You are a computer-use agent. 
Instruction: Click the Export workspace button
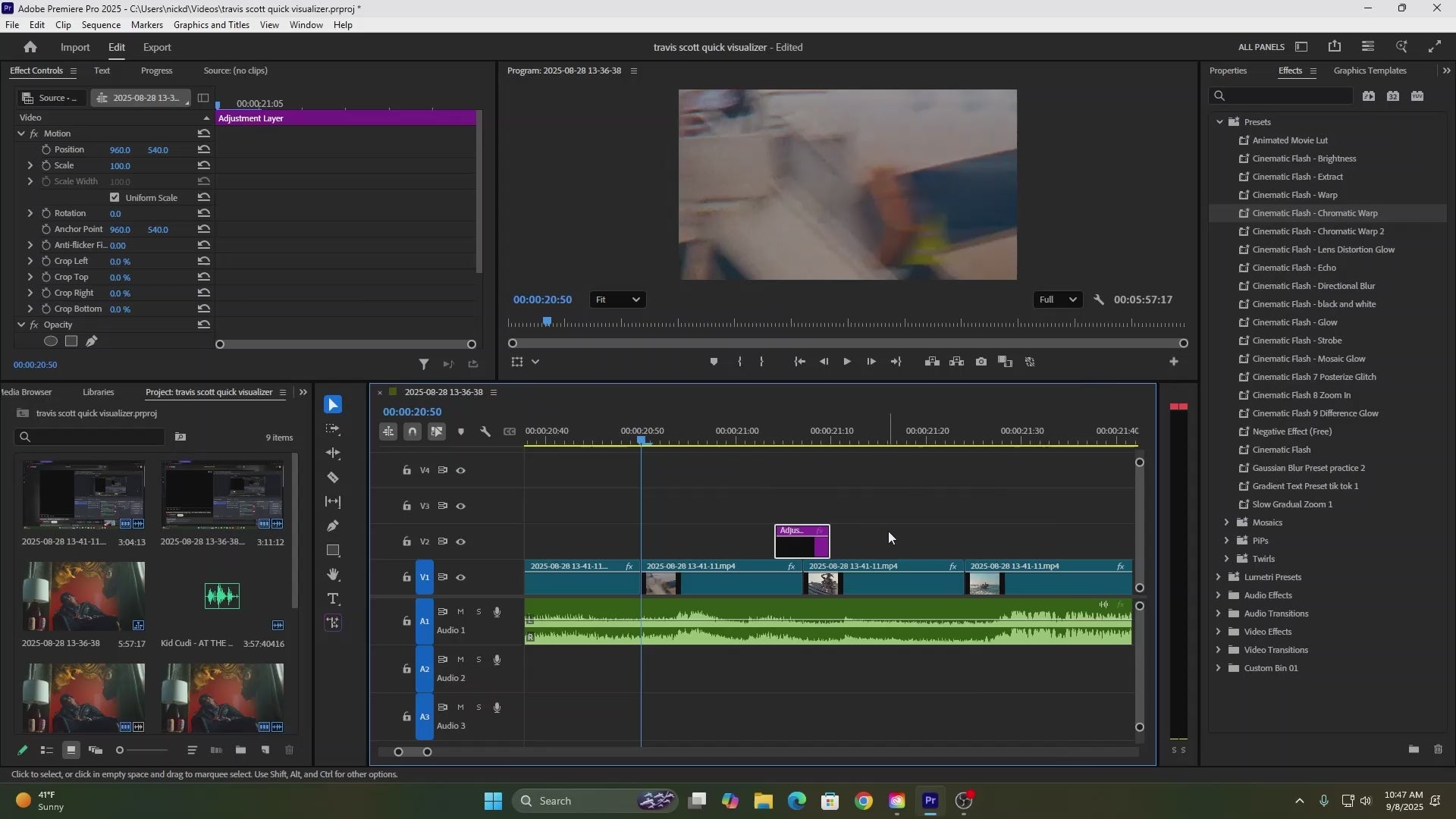click(157, 47)
